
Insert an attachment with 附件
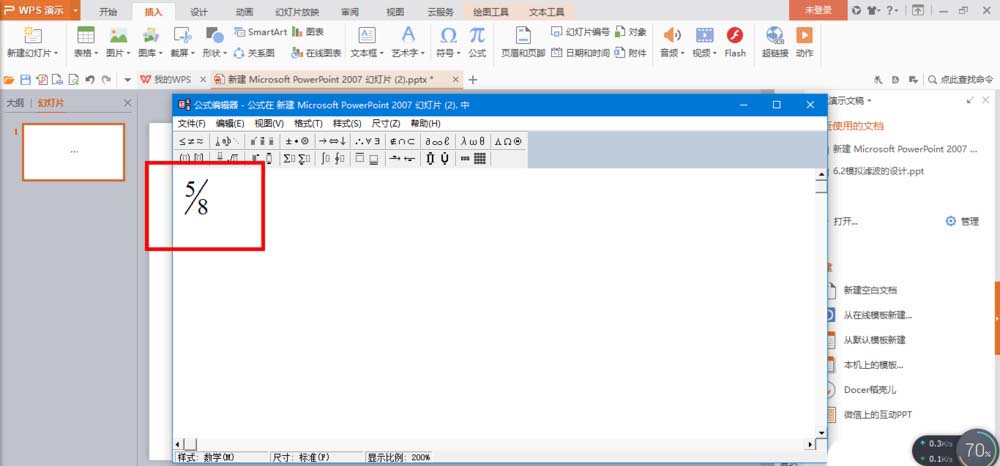click(631, 54)
